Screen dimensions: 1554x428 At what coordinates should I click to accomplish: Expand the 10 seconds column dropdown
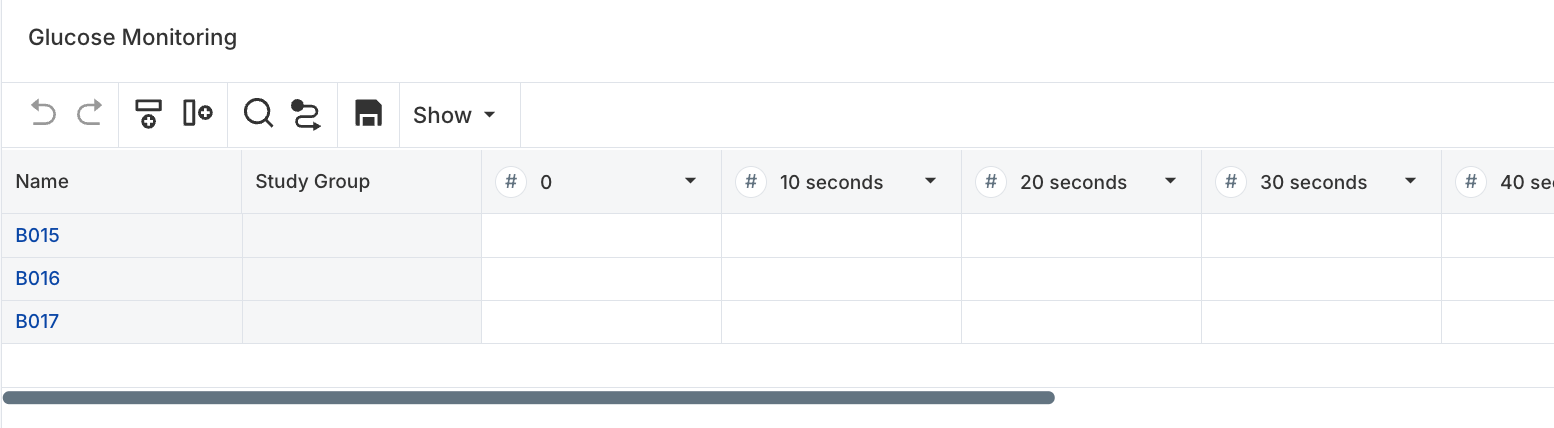click(x=930, y=182)
